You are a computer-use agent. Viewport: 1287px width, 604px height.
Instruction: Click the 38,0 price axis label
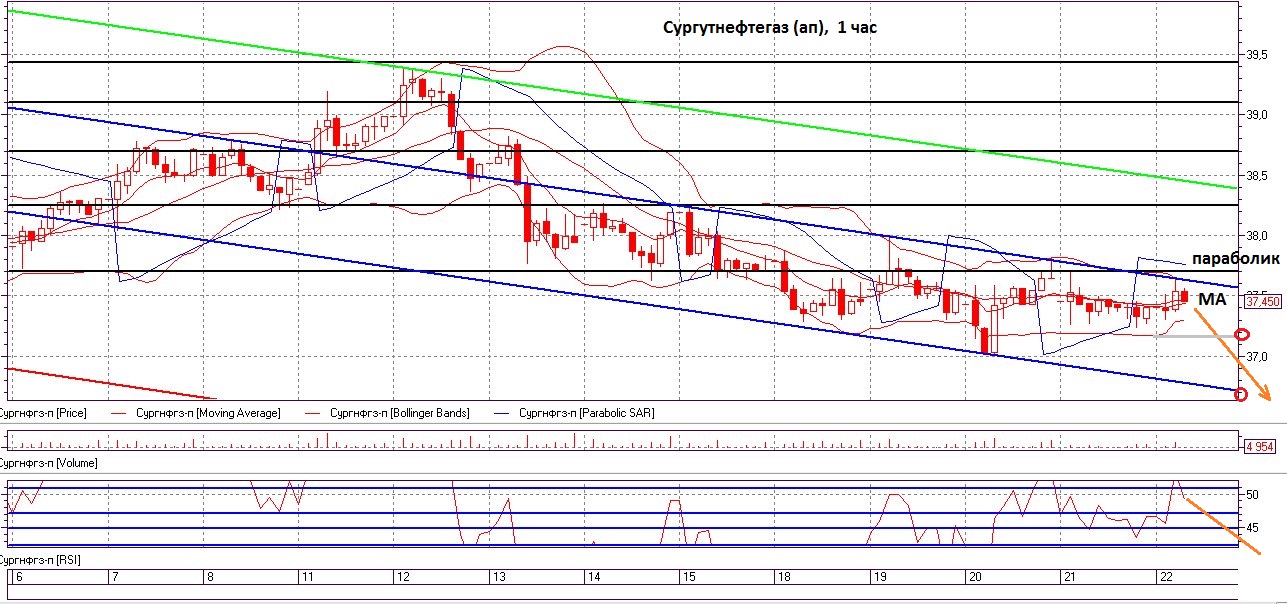(1257, 236)
